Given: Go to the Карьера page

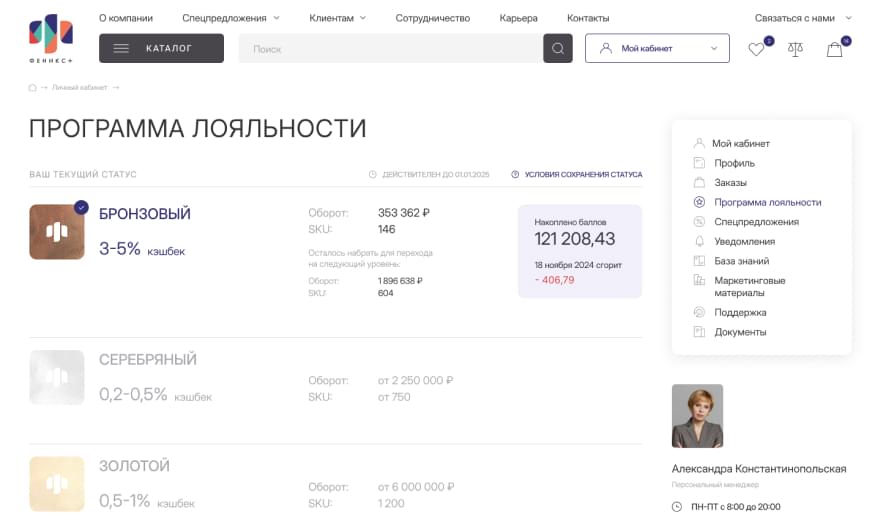Looking at the screenshot, I should [x=518, y=18].
